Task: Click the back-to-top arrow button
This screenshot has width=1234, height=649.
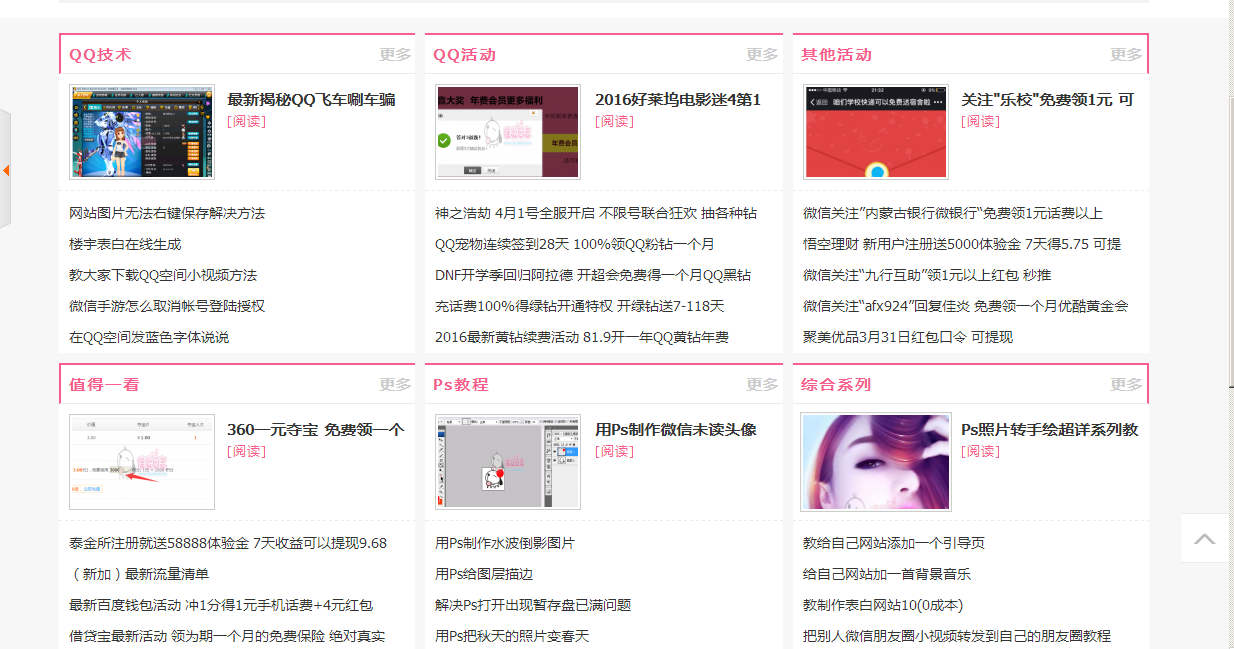Action: tap(1205, 538)
